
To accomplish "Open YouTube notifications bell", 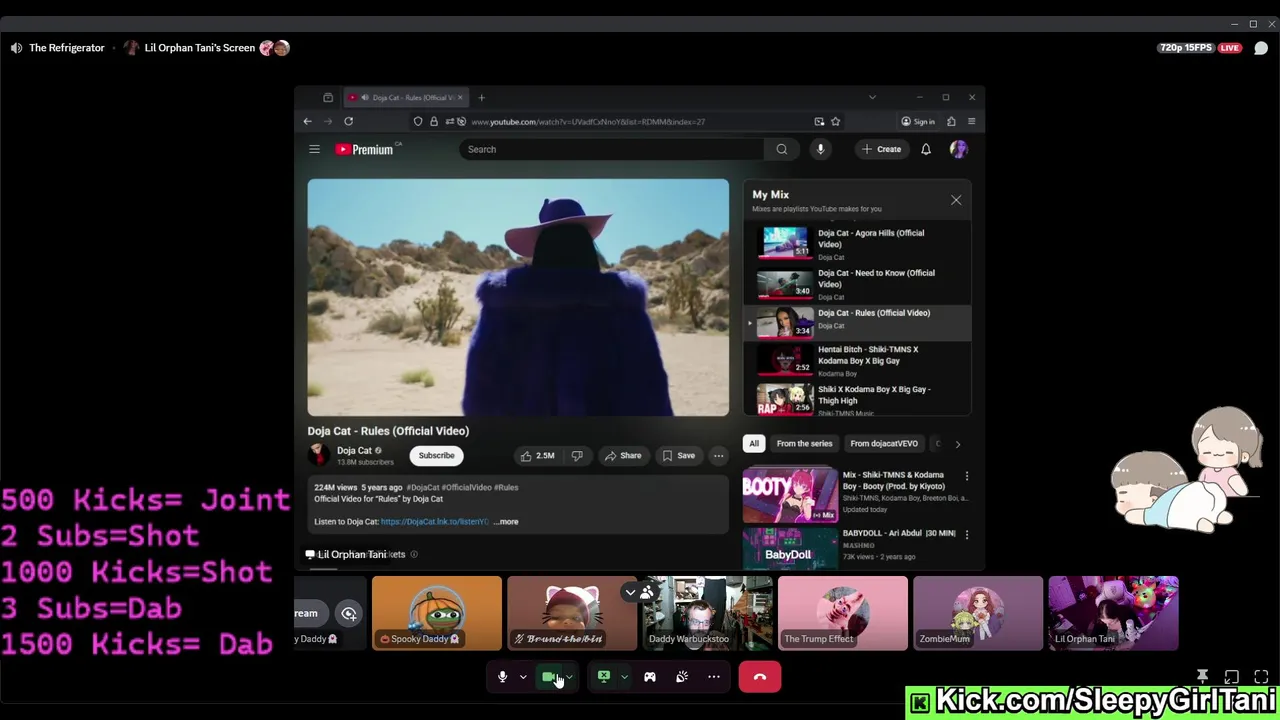I will click(x=926, y=149).
